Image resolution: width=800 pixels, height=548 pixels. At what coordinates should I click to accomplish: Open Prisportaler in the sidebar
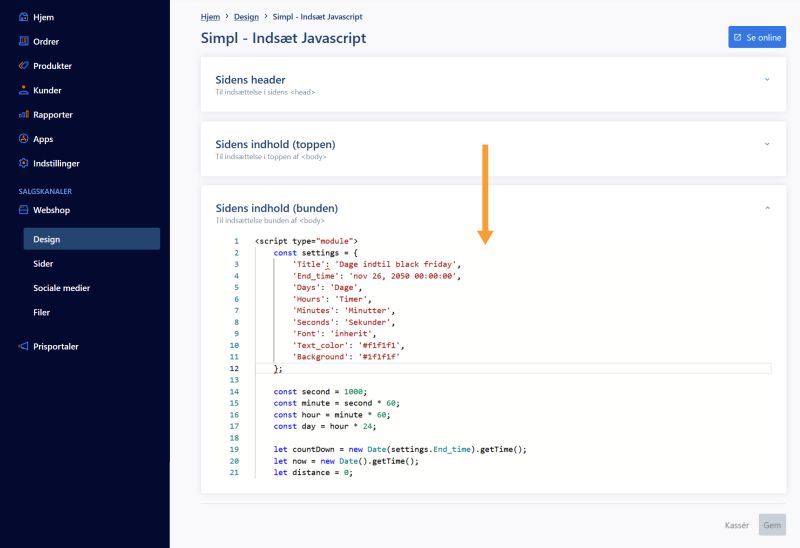(56, 346)
